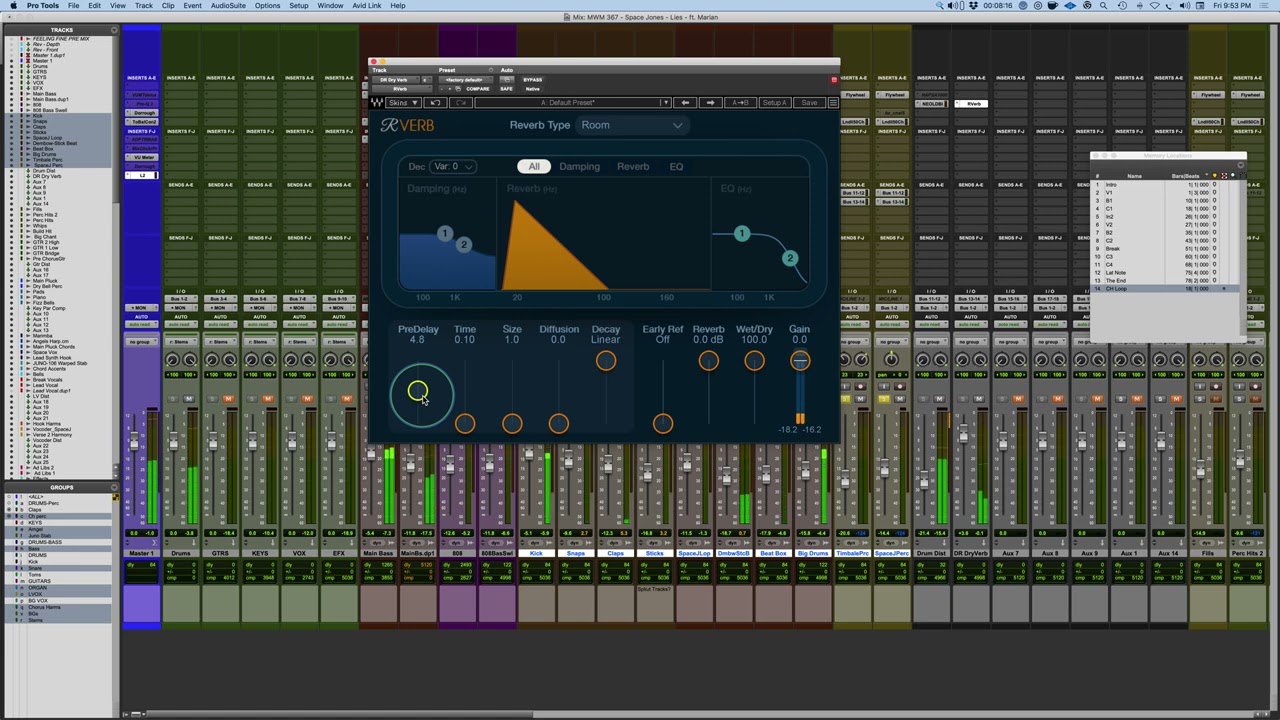Unmute the GTRS track

(228, 399)
